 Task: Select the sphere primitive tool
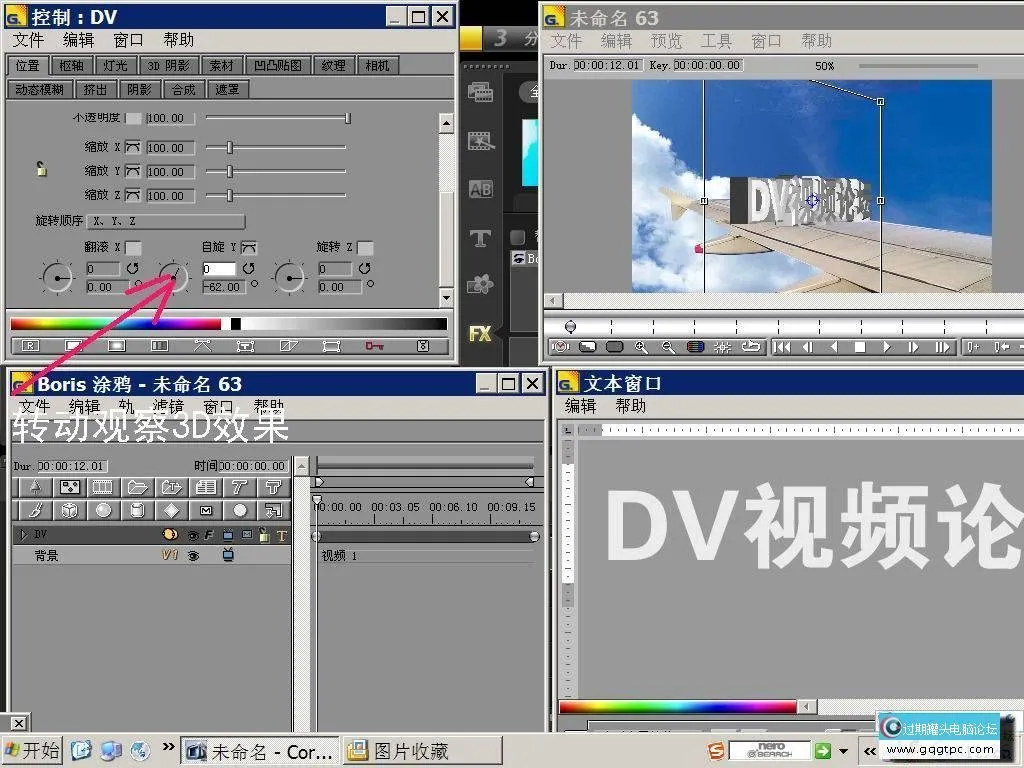pos(103,510)
